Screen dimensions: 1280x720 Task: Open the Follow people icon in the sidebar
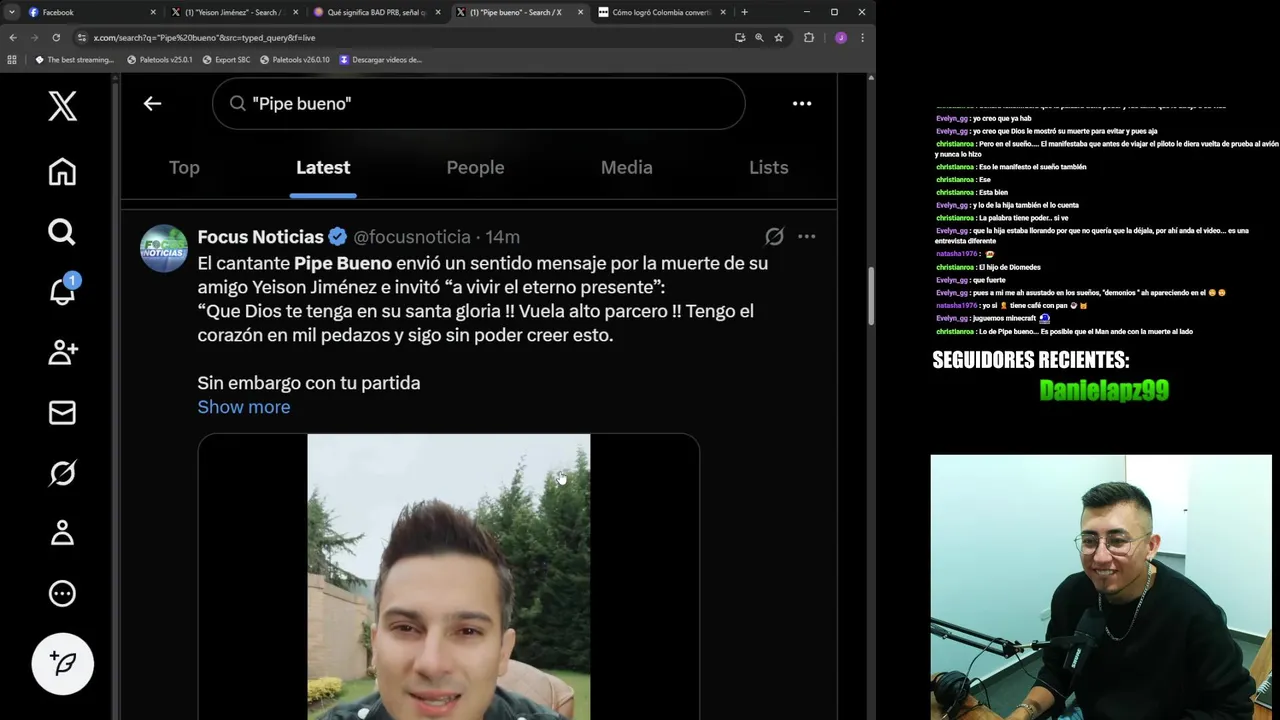(x=62, y=352)
